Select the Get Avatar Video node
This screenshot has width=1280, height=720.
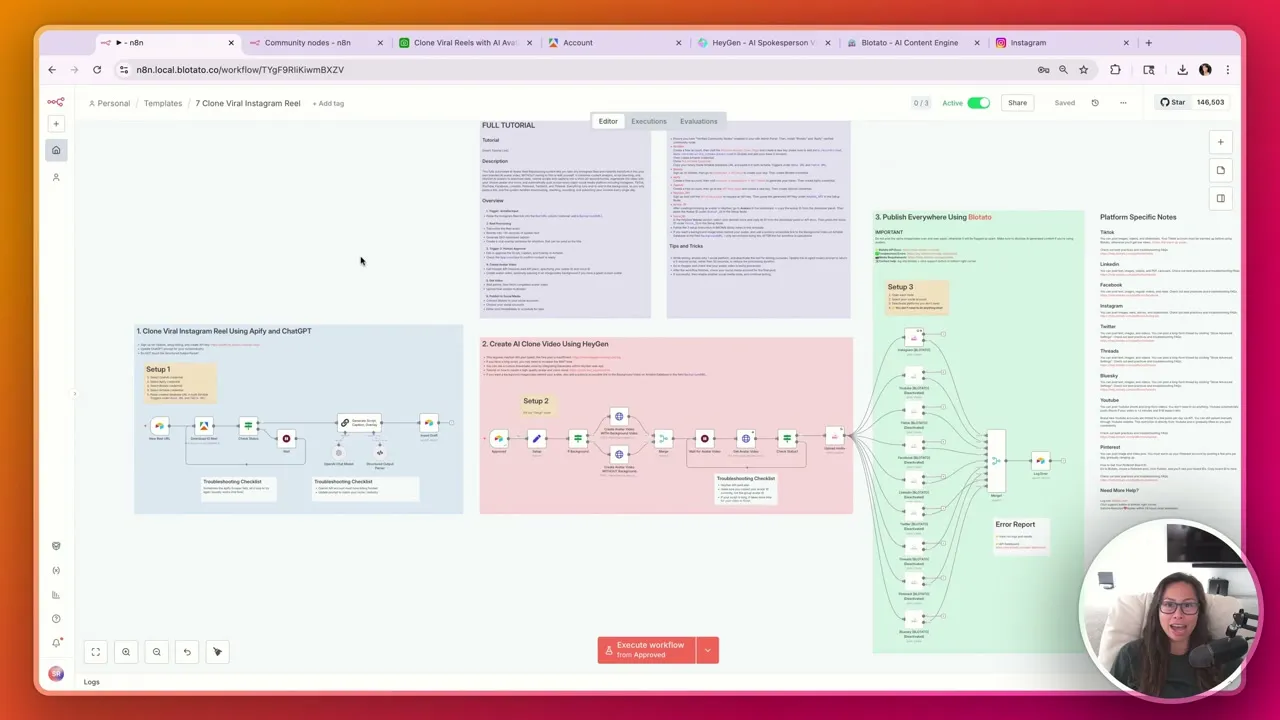click(x=745, y=438)
